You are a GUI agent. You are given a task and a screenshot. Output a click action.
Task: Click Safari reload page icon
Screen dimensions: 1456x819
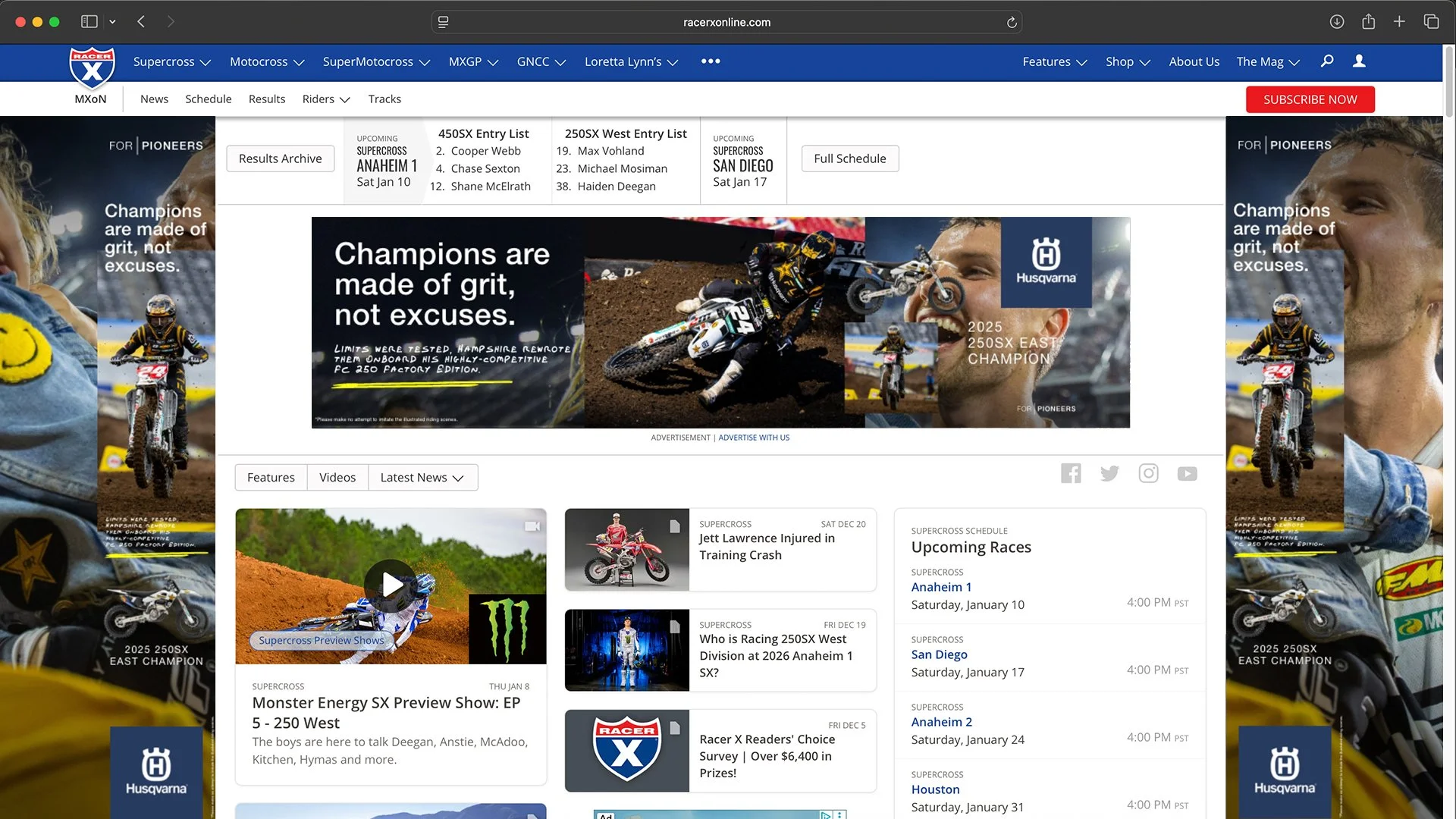tap(1012, 22)
